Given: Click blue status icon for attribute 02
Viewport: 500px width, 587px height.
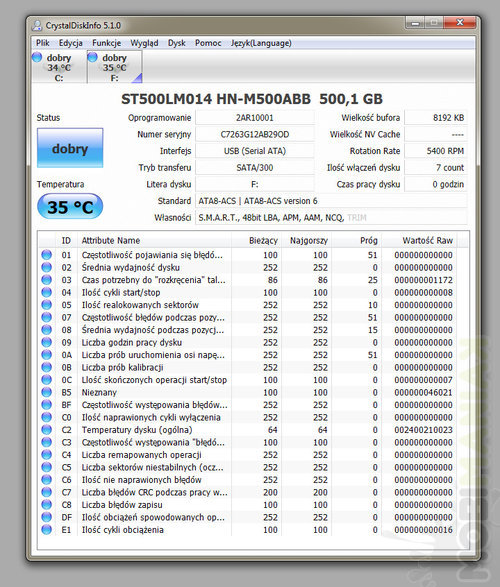Looking at the screenshot, I should (47, 267).
